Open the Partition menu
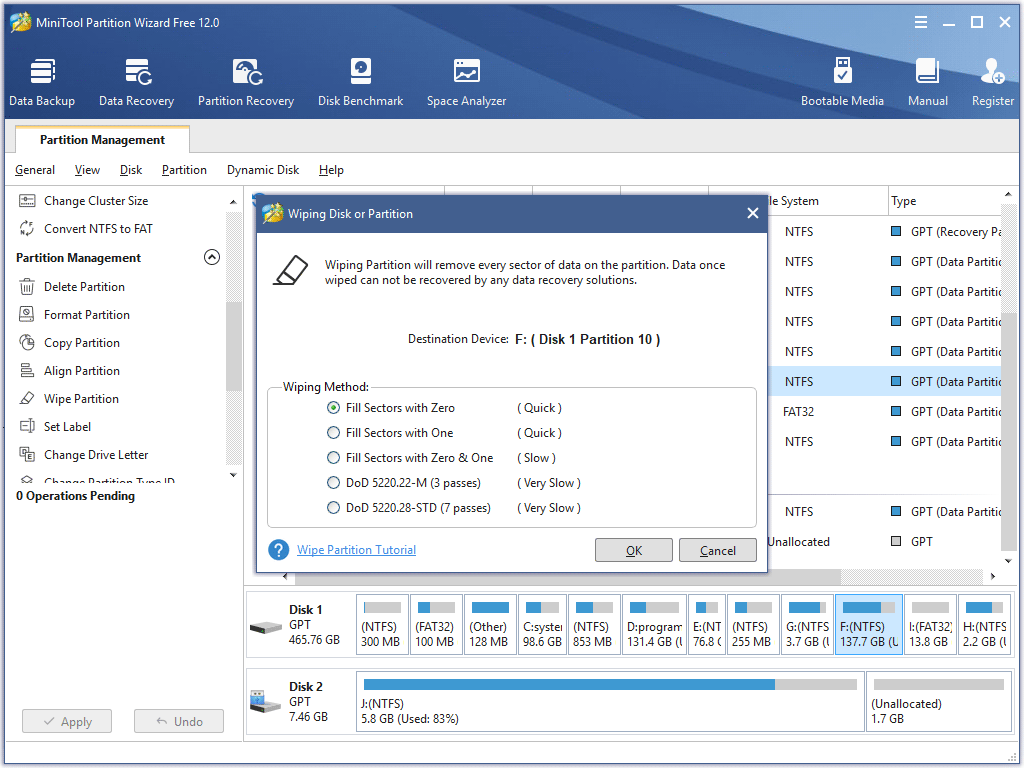The width and height of the screenshot is (1024, 768). click(x=184, y=170)
